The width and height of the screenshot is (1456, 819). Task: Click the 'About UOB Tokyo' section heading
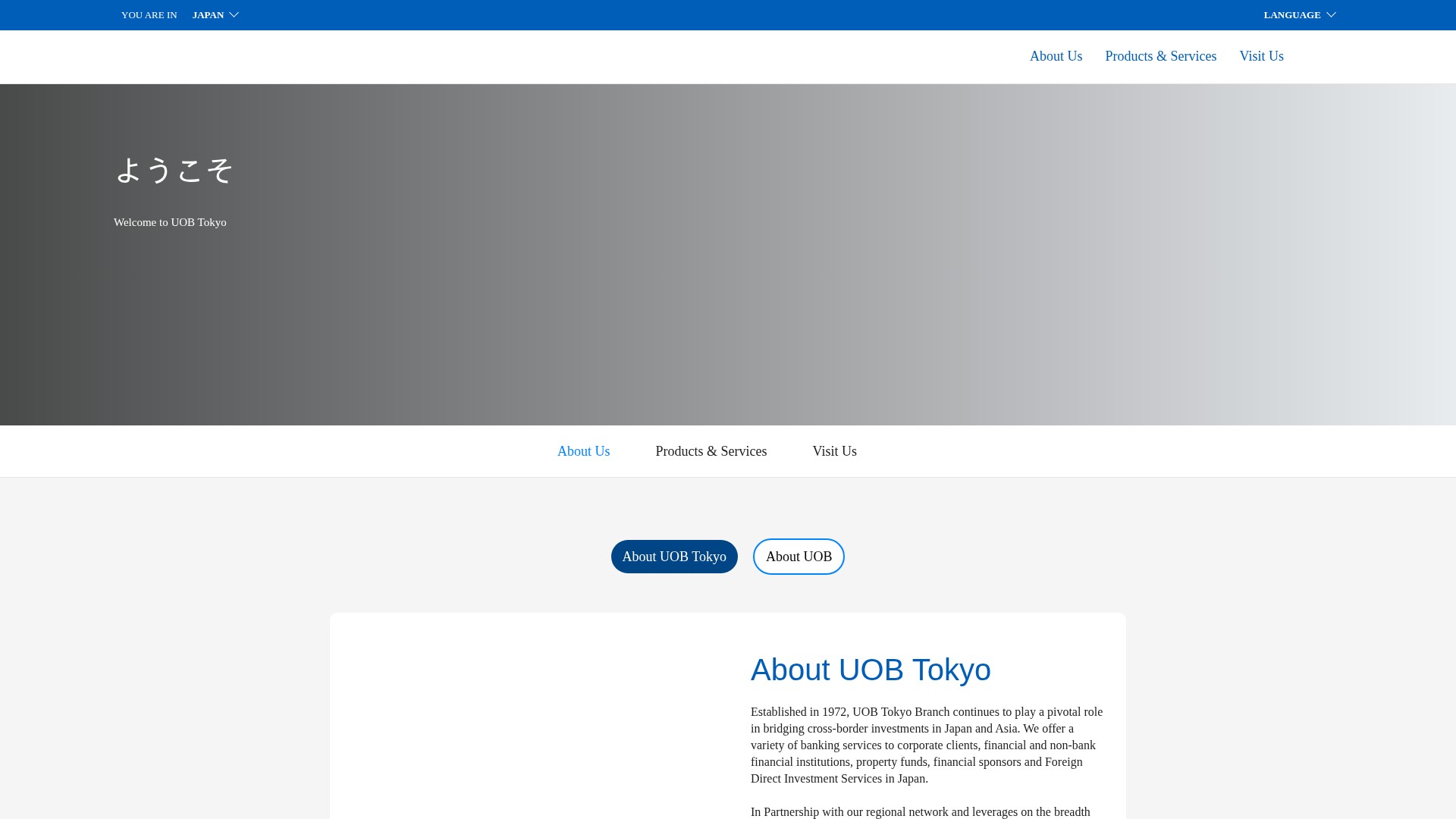871,670
